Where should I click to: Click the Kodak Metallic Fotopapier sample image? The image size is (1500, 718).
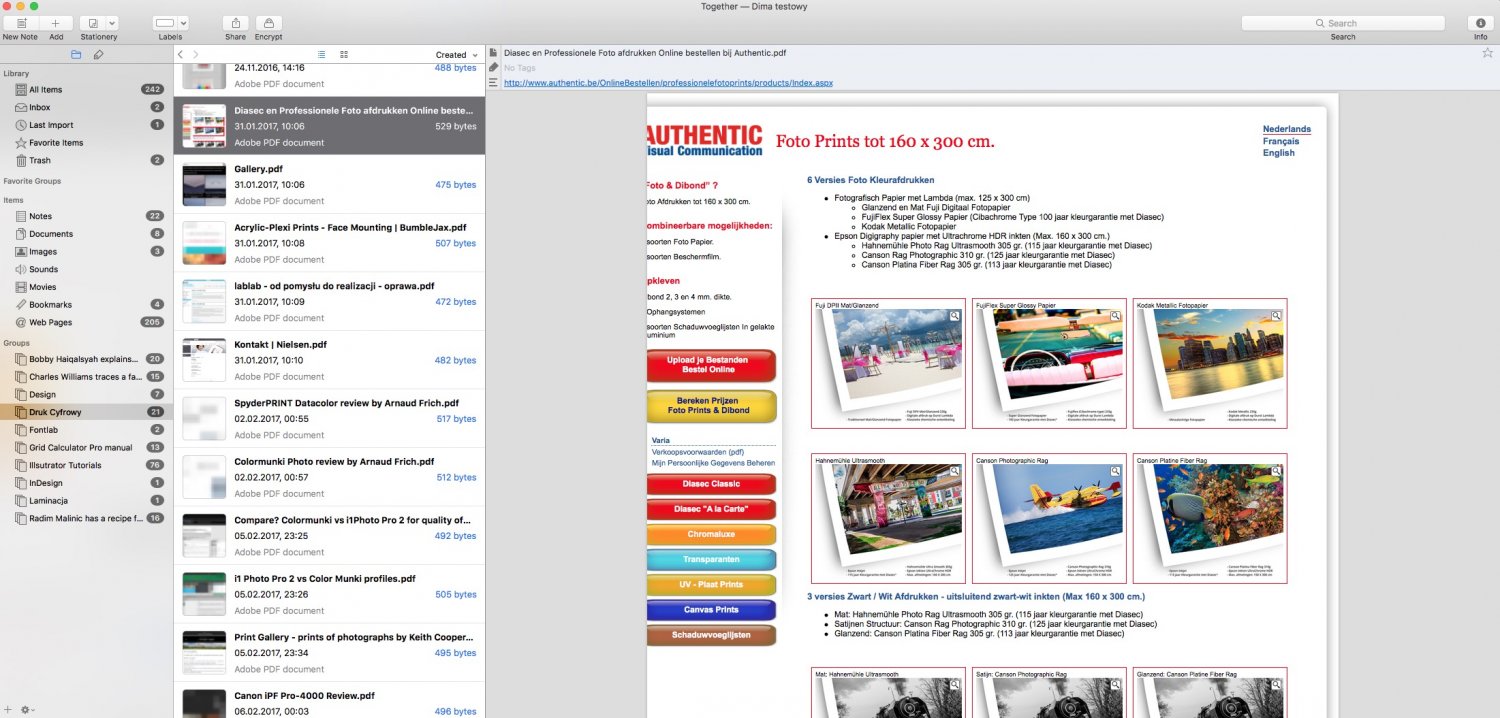pyautogui.click(x=1210, y=364)
